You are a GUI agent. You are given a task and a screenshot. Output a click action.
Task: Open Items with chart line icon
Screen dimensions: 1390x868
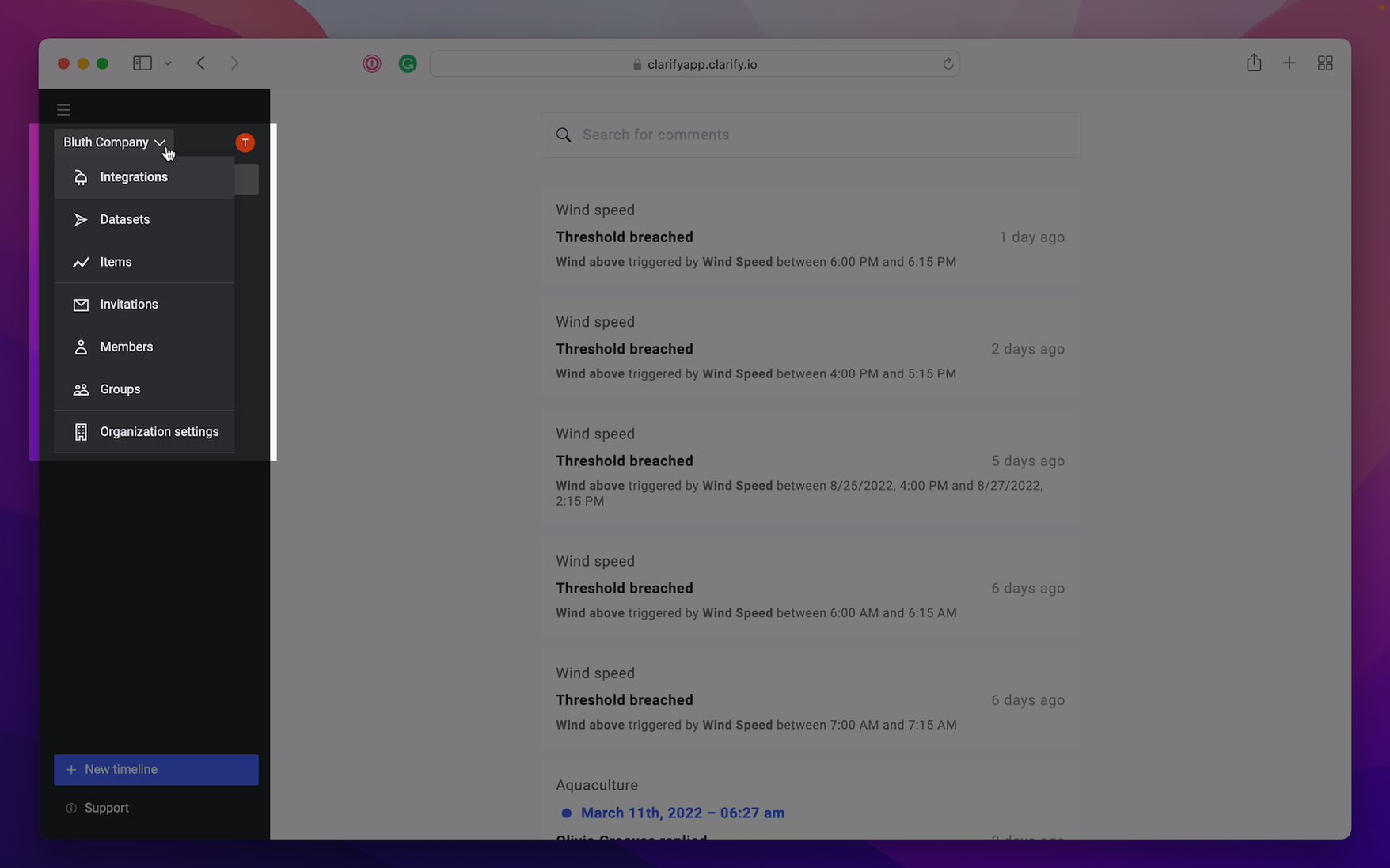click(144, 262)
